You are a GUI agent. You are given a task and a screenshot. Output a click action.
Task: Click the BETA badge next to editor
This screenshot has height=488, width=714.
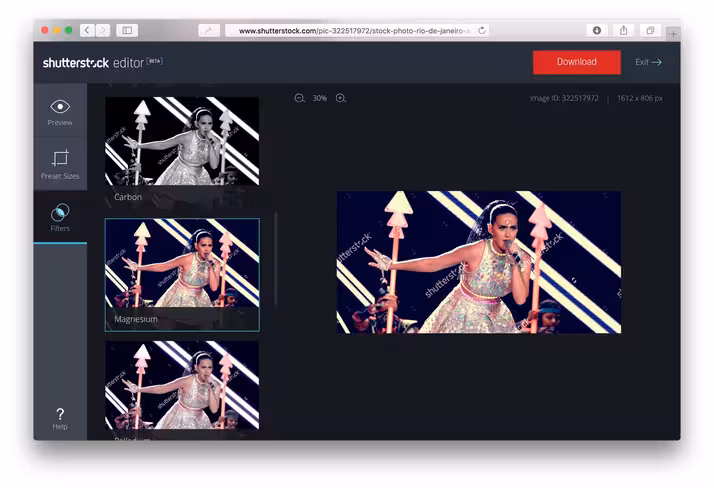[155, 61]
